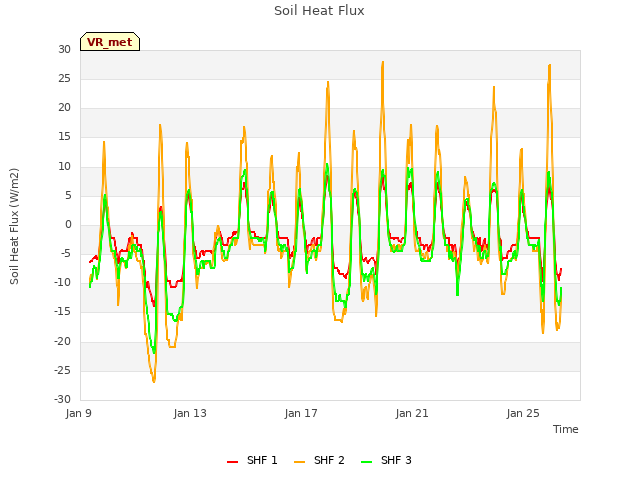The height and width of the screenshot is (480, 640).
Task: Click the SHF 2 peak near 27 after Jan 25
Action: [x=550, y=65]
